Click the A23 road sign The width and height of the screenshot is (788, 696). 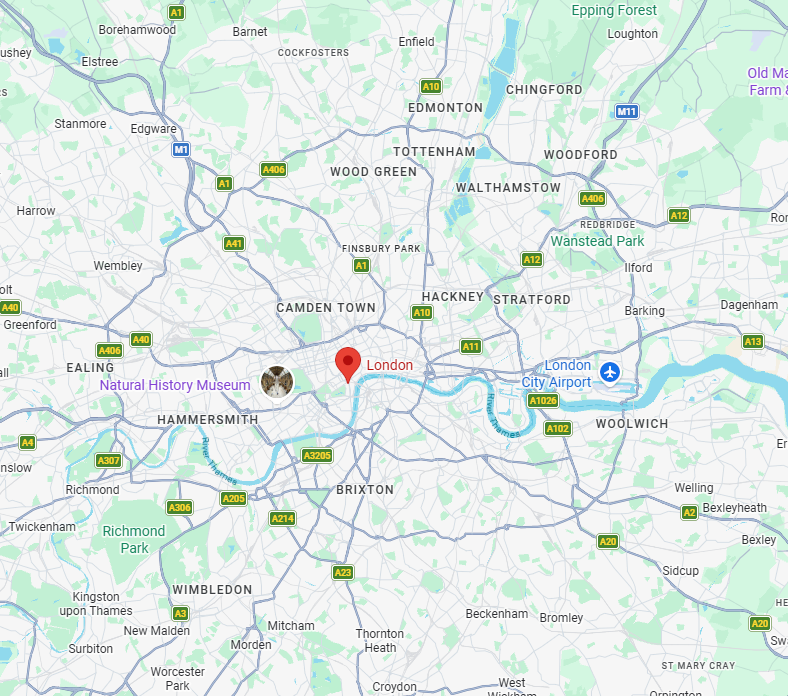click(343, 572)
